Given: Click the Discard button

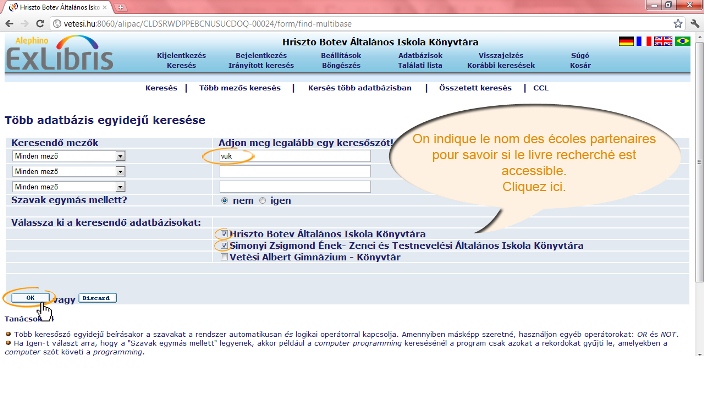Looking at the screenshot, I should pyautogui.click(x=97, y=298).
